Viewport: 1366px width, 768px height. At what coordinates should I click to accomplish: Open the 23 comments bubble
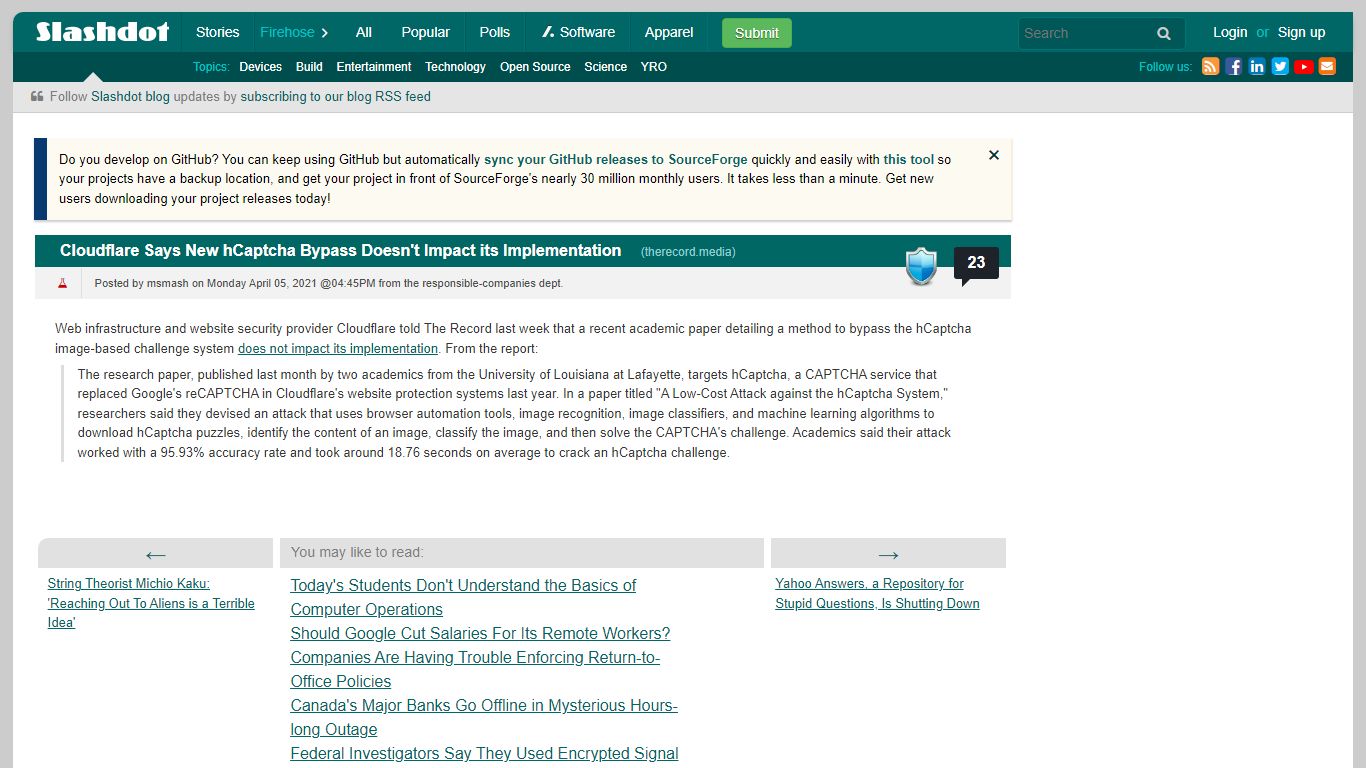976,264
